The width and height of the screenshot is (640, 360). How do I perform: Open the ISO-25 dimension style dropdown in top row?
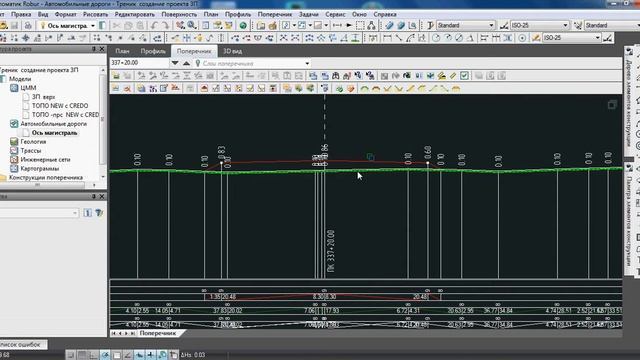(565, 25)
